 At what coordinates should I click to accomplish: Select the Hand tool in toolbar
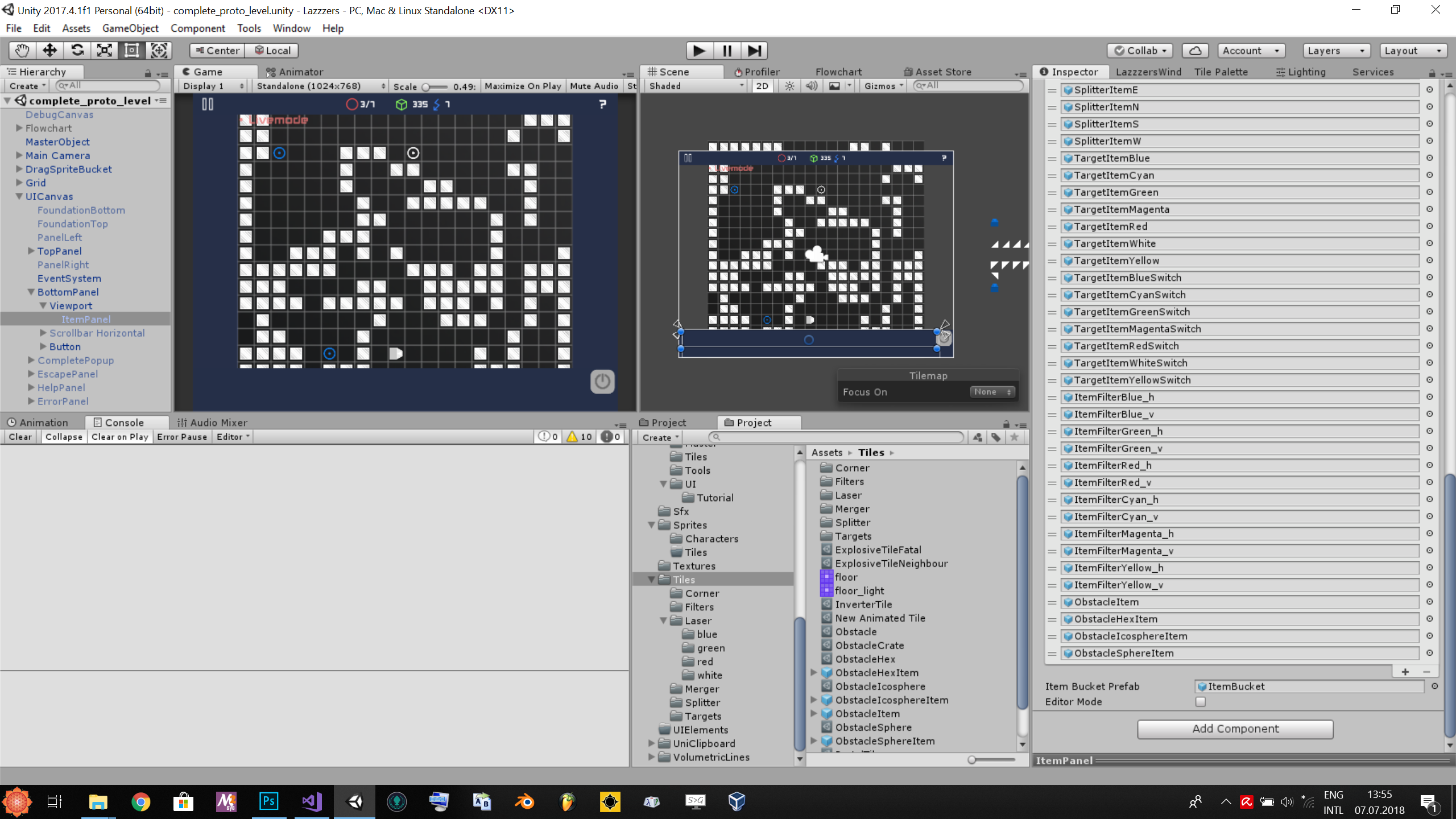[22, 51]
